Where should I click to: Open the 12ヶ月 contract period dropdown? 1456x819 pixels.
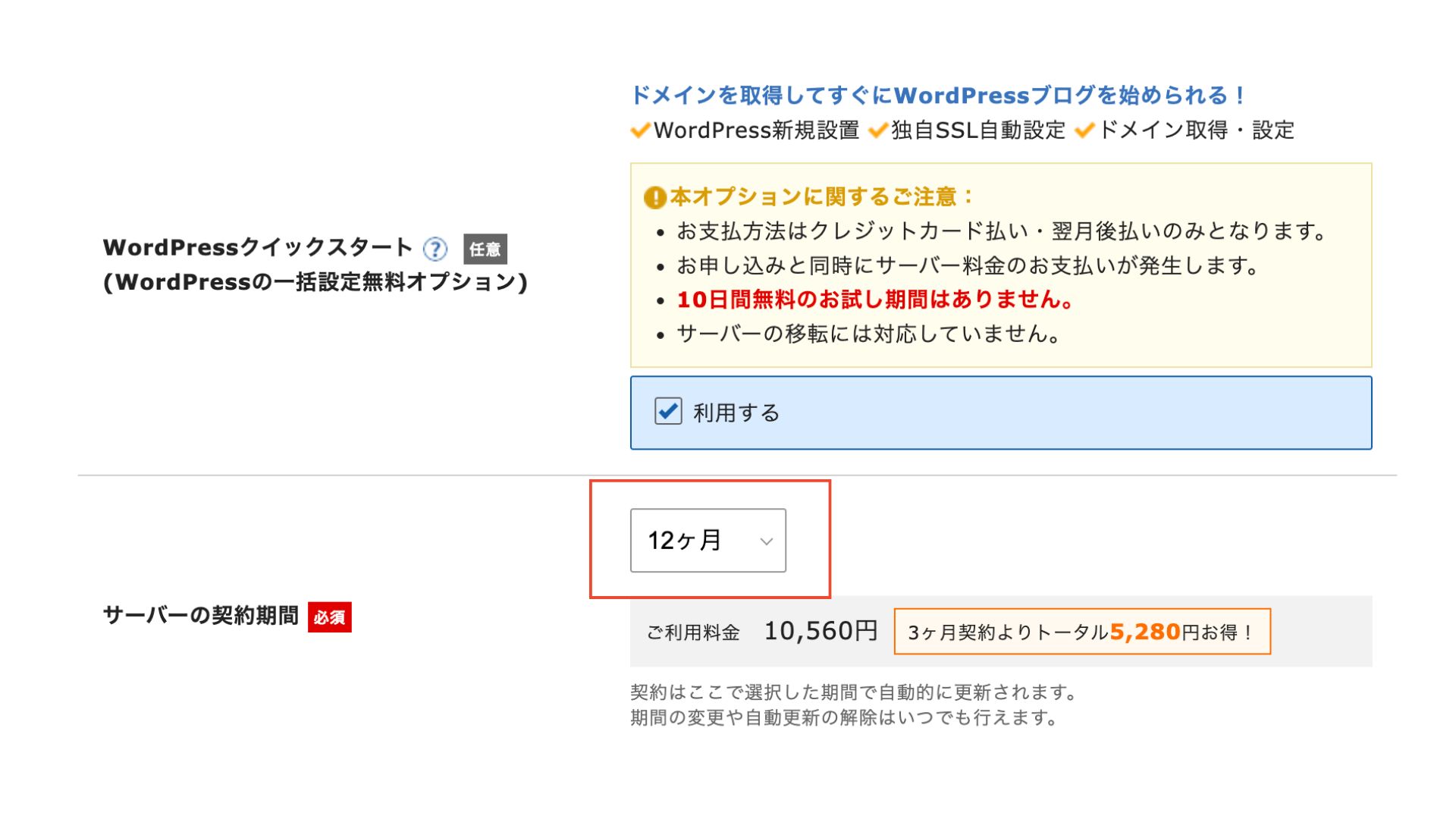[x=708, y=541]
